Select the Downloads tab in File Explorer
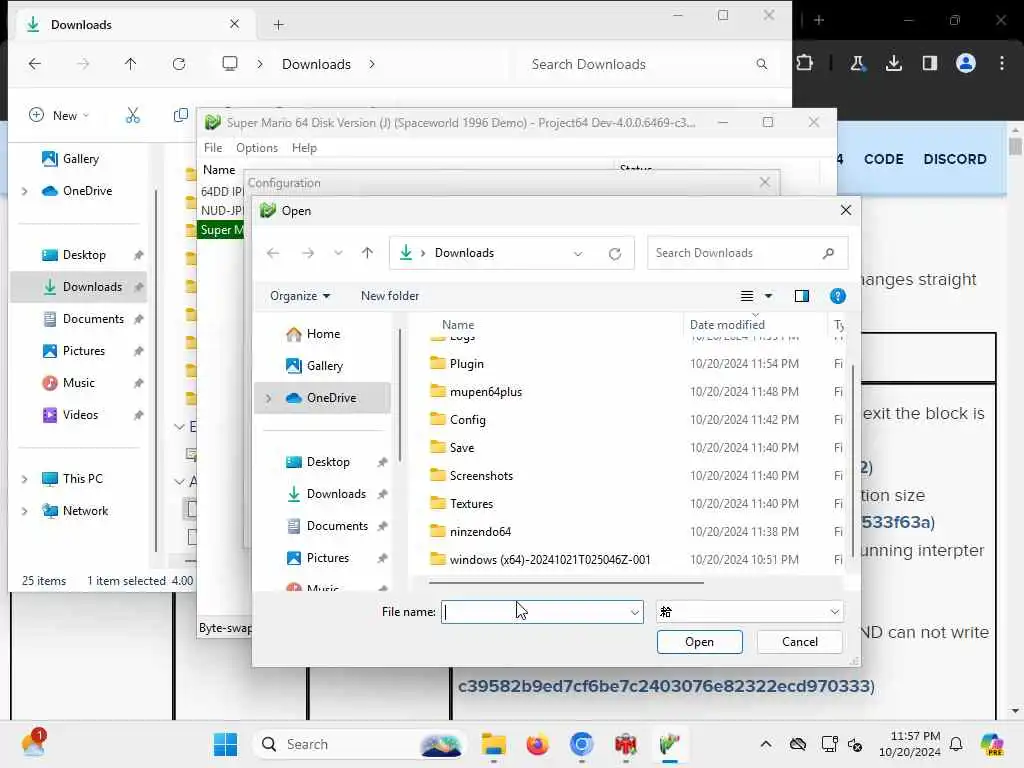1024x768 pixels. (x=133, y=25)
